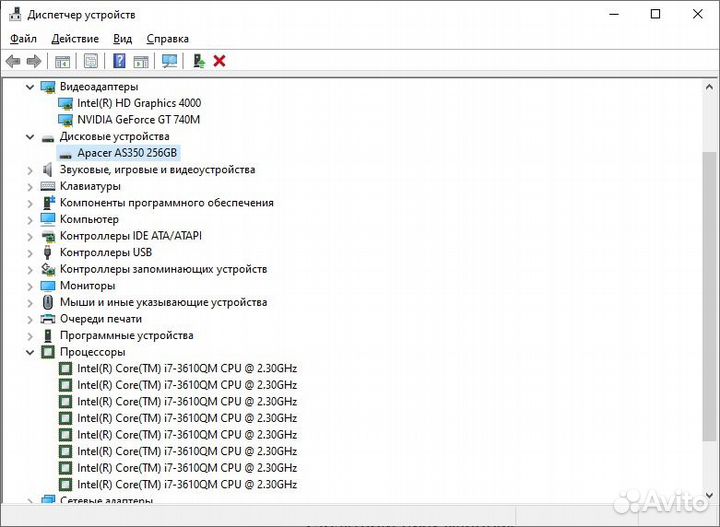Click the Компоненты программного обеспечения icon
Image resolution: width=720 pixels, height=527 pixels.
(x=48, y=202)
